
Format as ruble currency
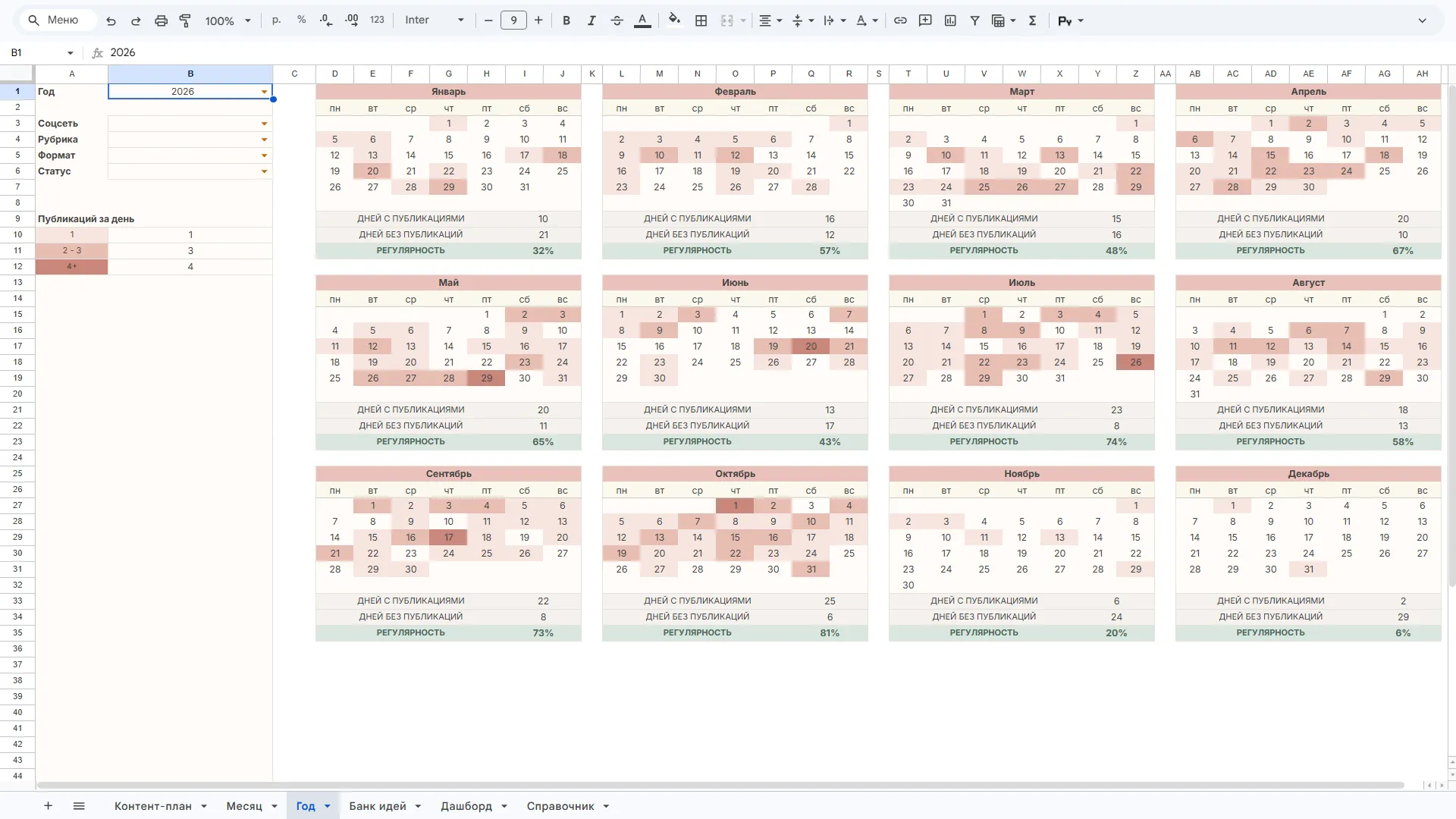tap(276, 20)
